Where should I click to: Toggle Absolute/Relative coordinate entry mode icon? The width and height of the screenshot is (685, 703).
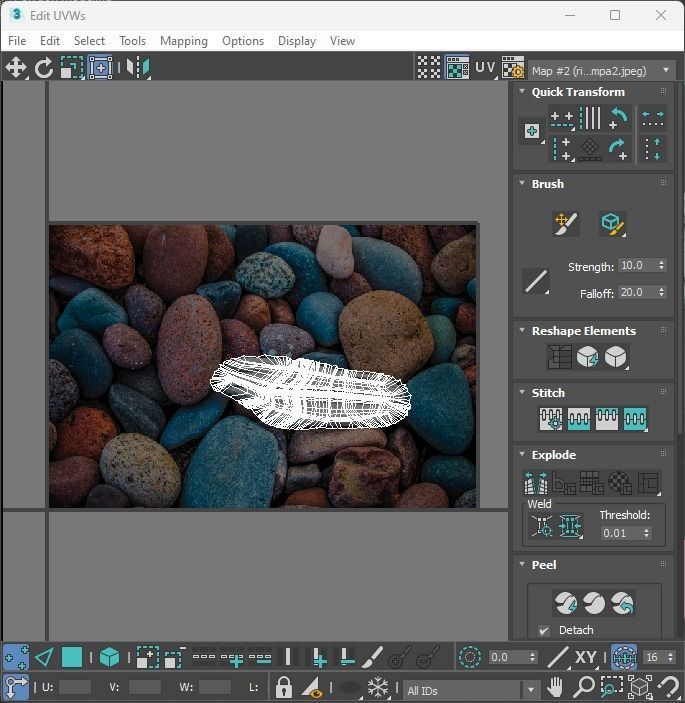point(16,687)
